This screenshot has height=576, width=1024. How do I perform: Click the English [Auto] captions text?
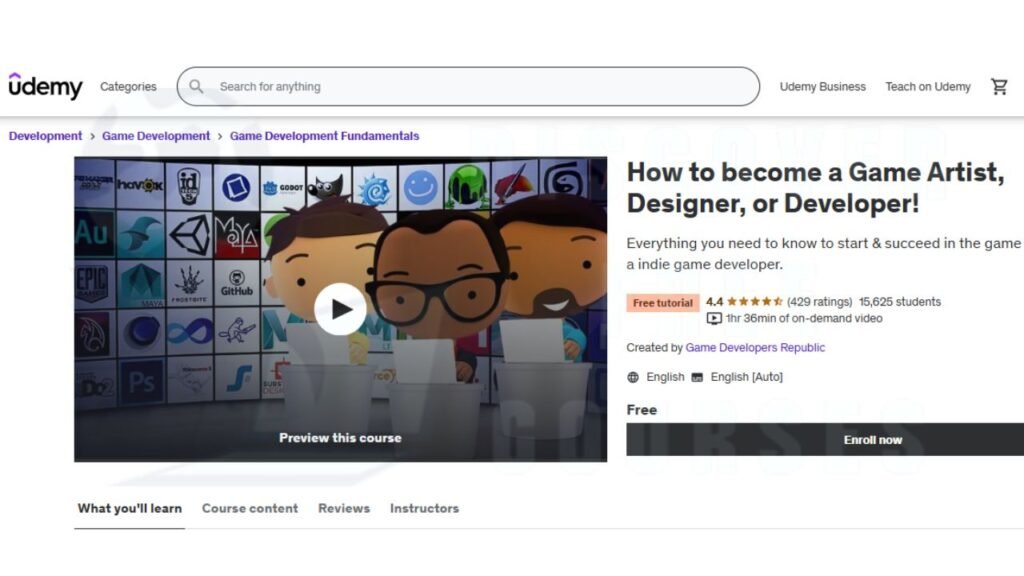pyautogui.click(x=746, y=377)
